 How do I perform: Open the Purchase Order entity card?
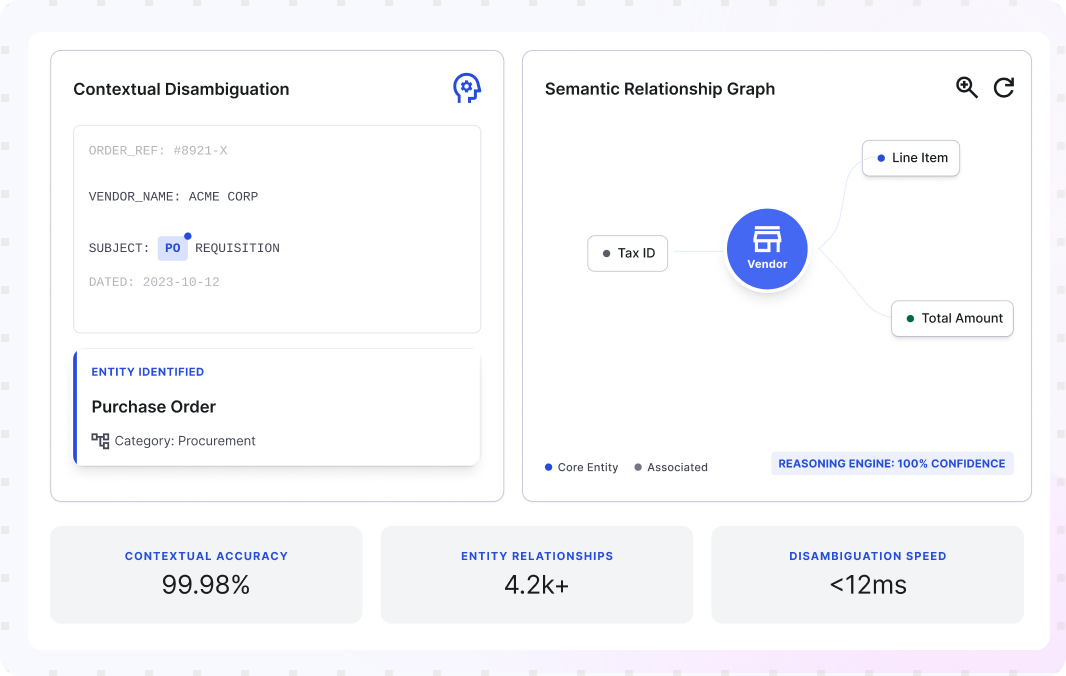[x=277, y=407]
